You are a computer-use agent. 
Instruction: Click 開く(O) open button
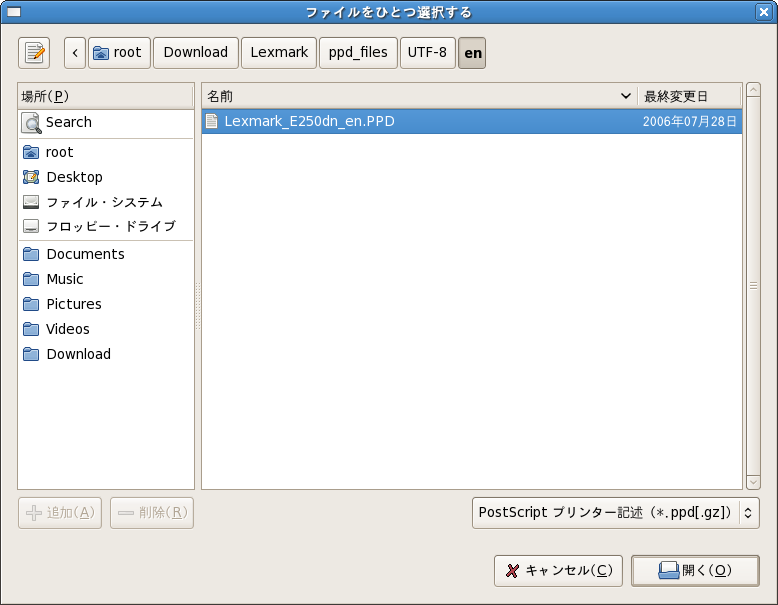coord(695,571)
